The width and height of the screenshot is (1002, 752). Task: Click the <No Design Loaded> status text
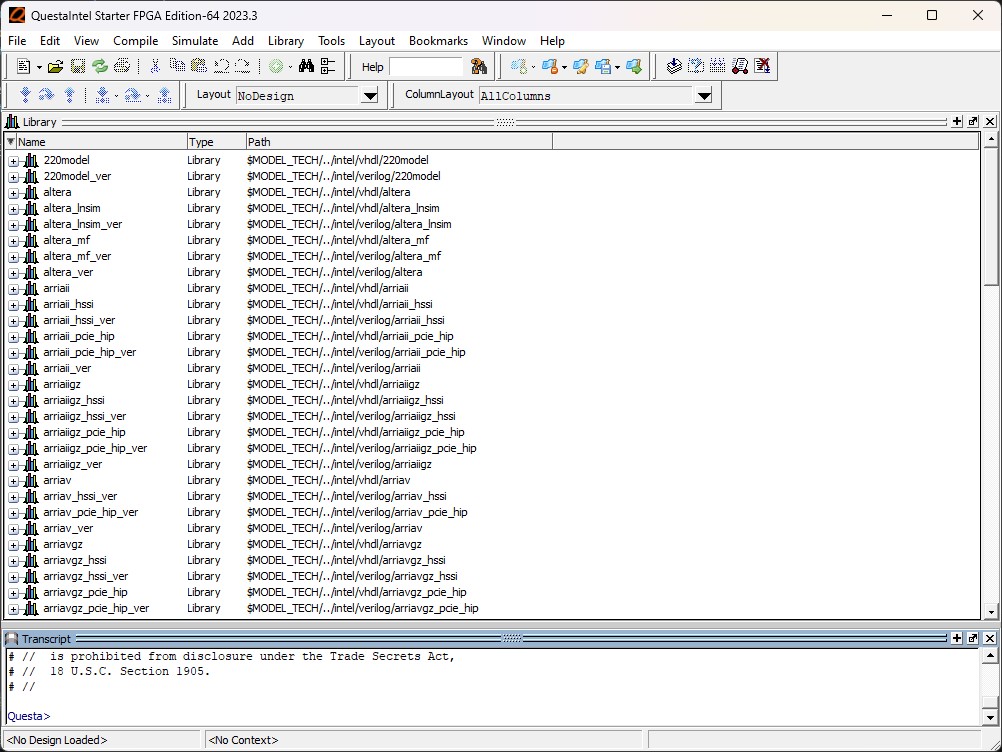[x=57, y=740]
